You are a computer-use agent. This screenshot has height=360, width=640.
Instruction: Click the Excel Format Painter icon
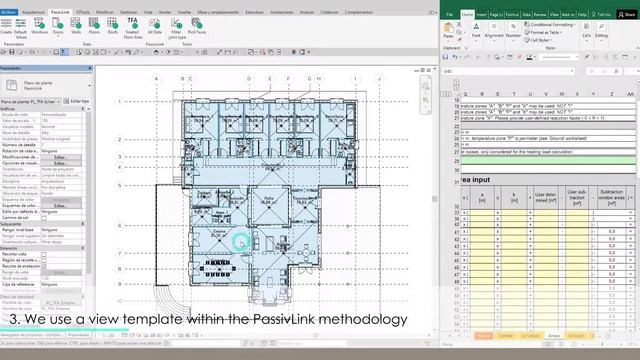click(x=459, y=39)
